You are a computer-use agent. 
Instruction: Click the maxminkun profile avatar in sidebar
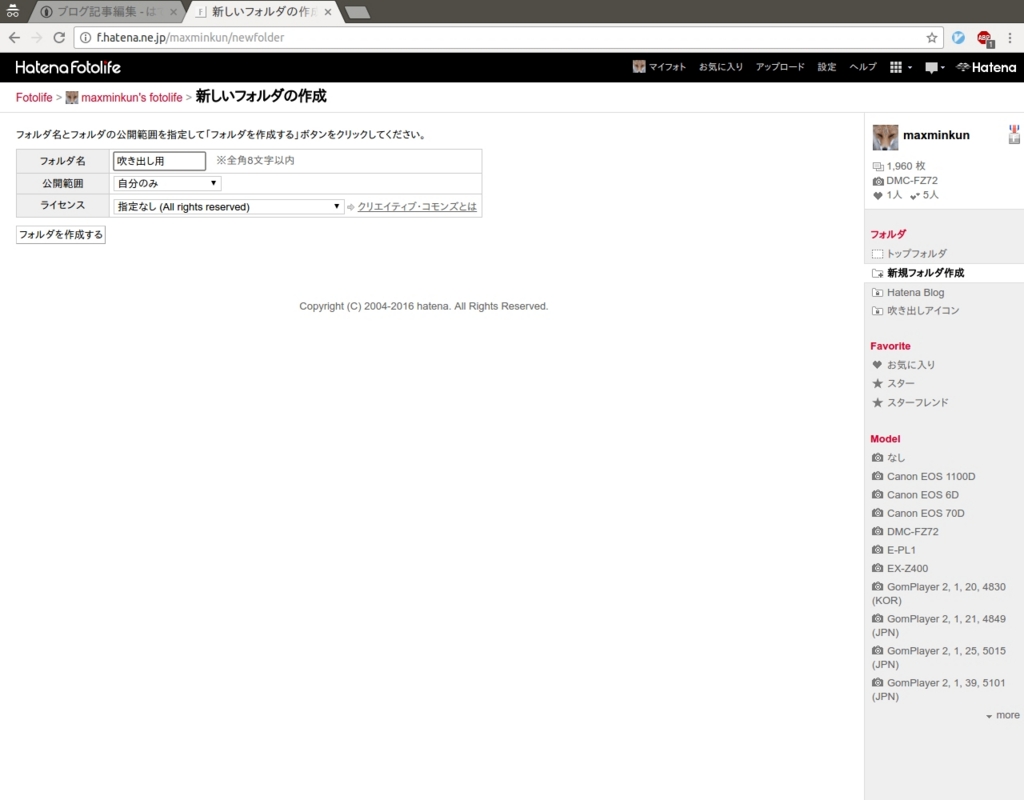tap(885, 137)
